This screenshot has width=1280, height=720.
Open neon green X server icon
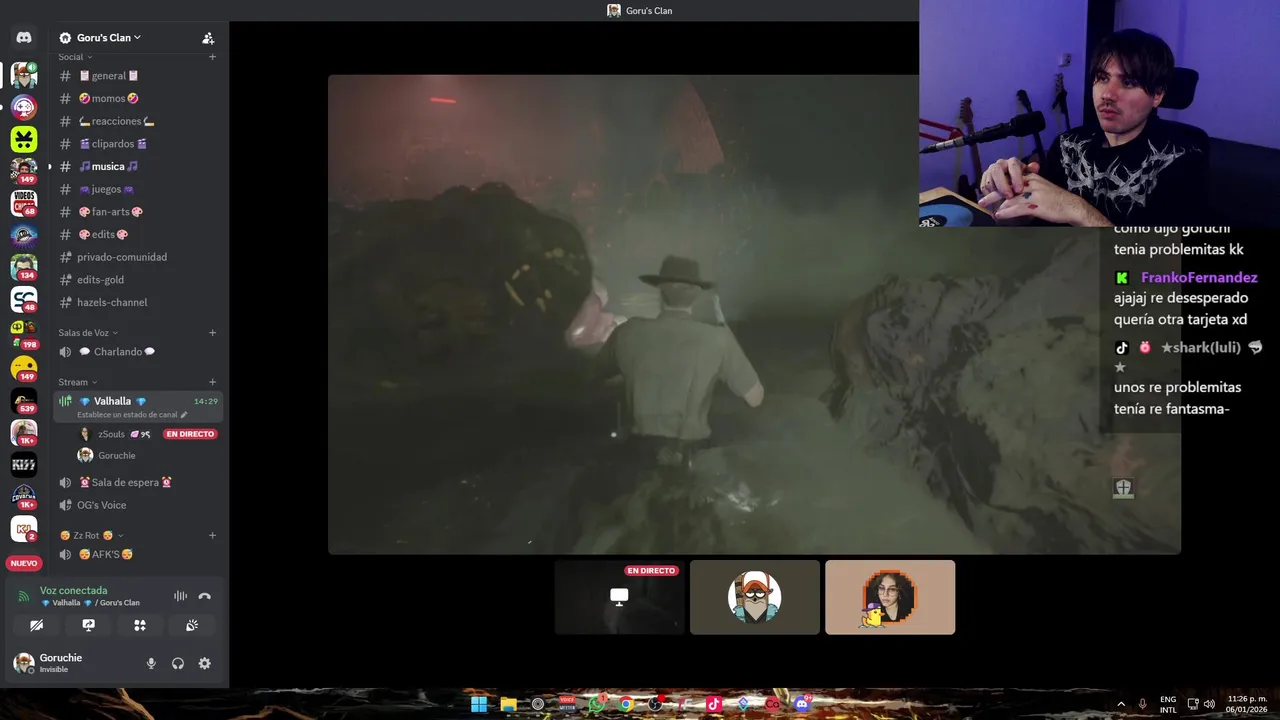pos(24,139)
